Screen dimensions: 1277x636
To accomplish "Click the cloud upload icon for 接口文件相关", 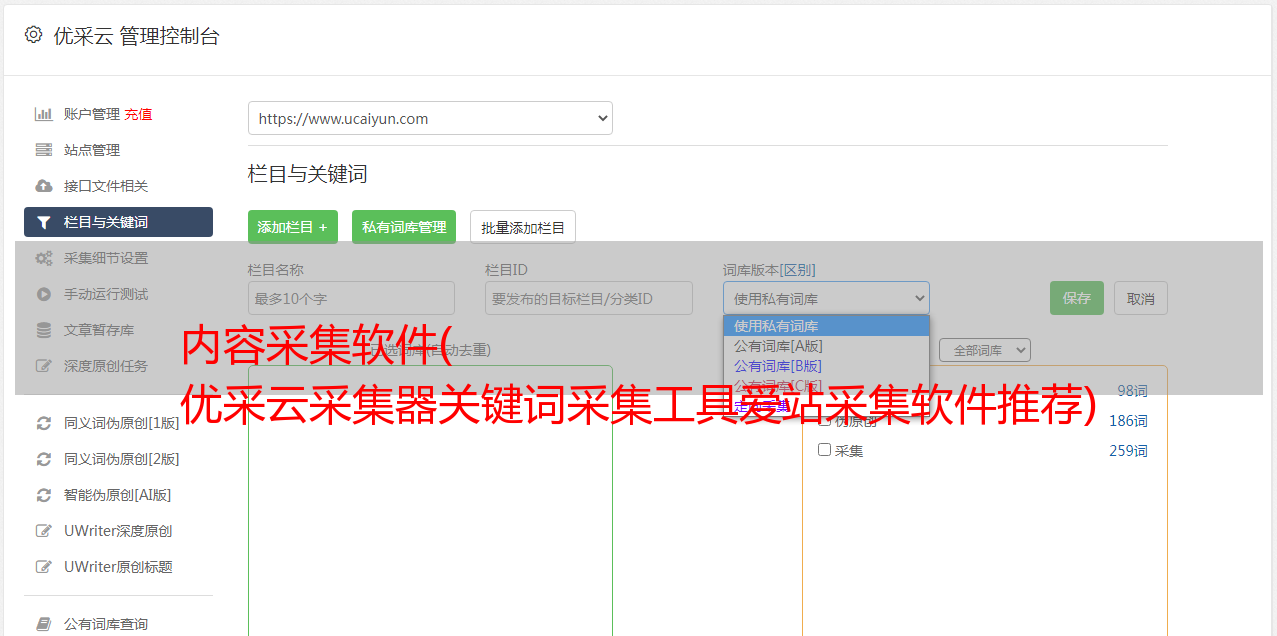I will (x=44, y=186).
